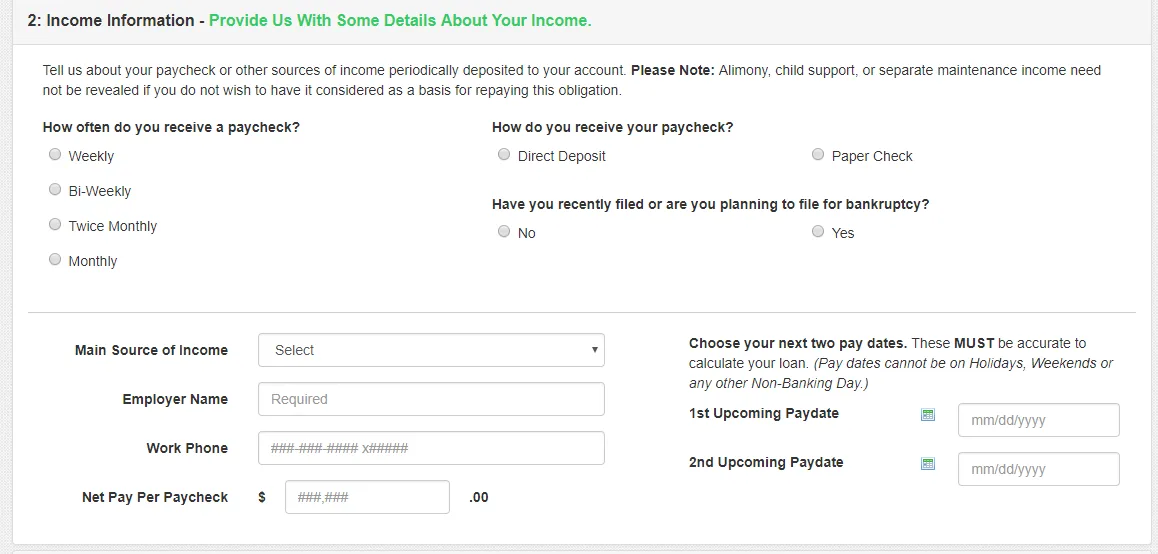Focus the Work Phone input
The width and height of the screenshot is (1158, 554).
click(x=431, y=448)
